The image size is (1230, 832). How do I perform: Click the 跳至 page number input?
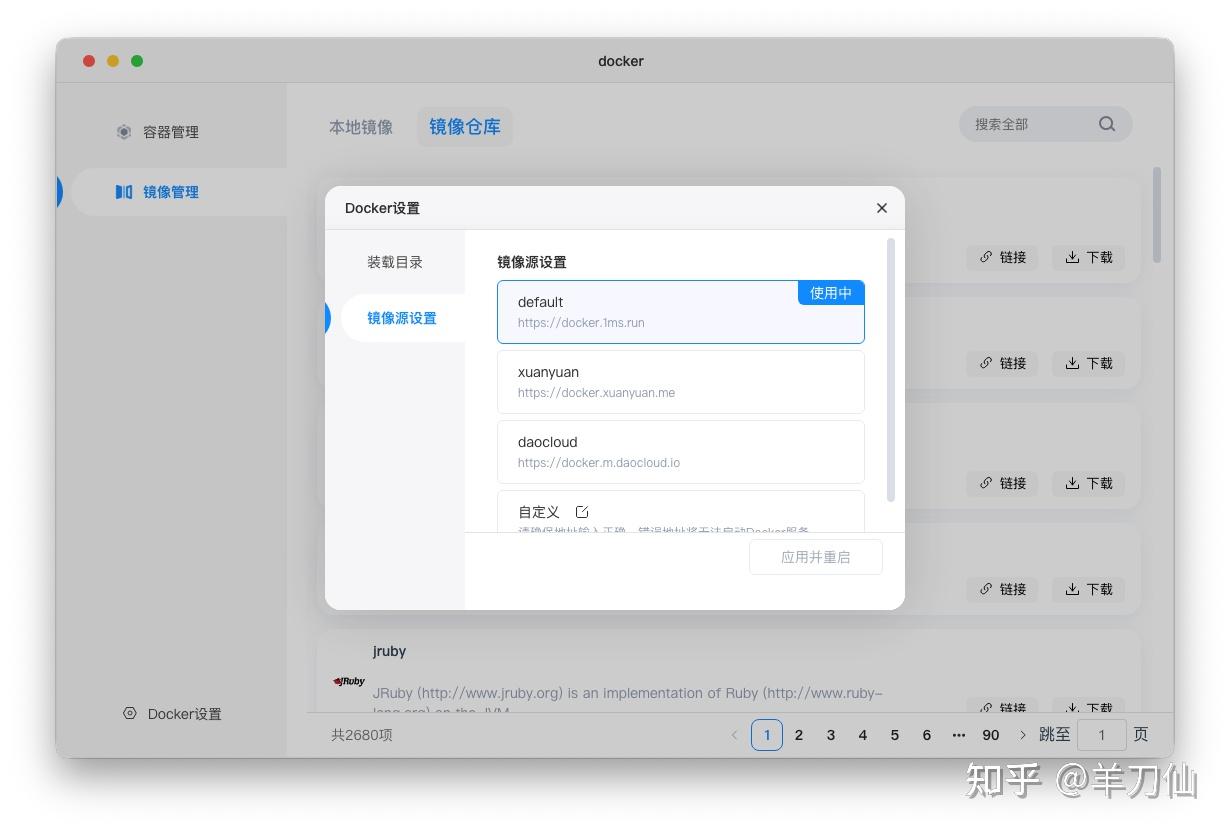click(x=1102, y=735)
